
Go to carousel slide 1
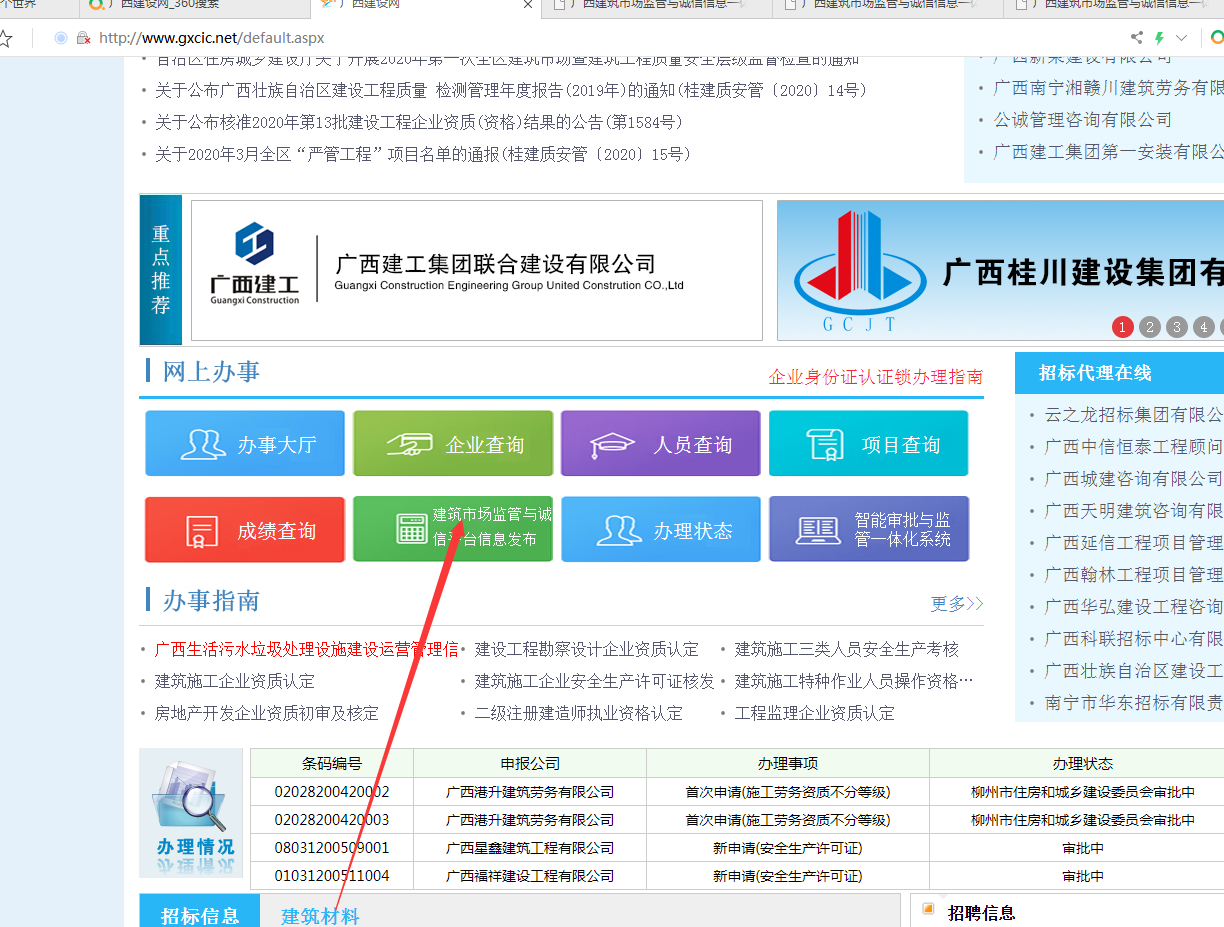coord(1123,327)
